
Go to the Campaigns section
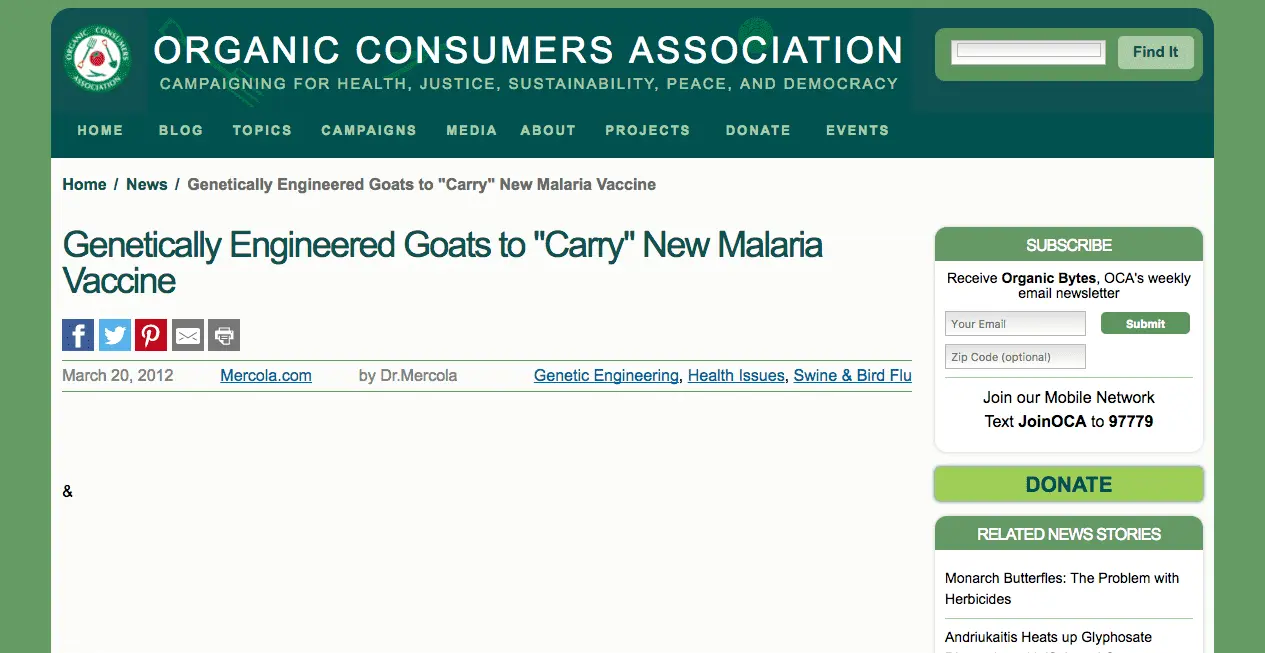(369, 130)
